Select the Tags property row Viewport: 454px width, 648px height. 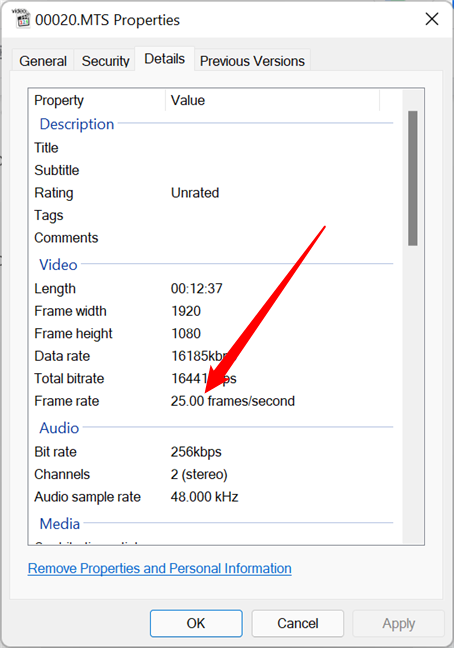click(213, 215)
